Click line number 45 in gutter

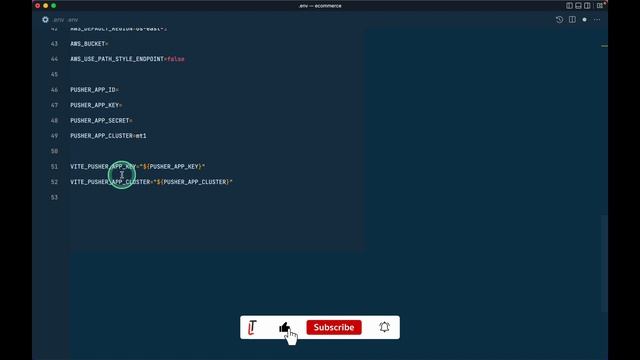(54, 74)
